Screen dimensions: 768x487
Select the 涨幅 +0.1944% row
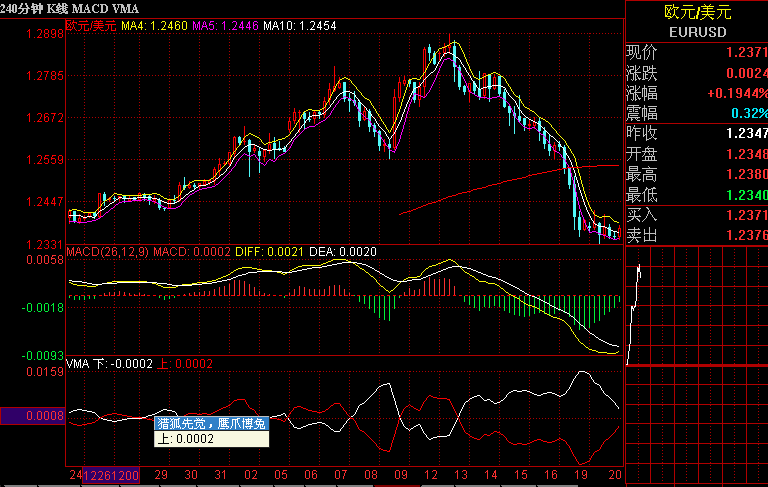(x=697, y=94)
